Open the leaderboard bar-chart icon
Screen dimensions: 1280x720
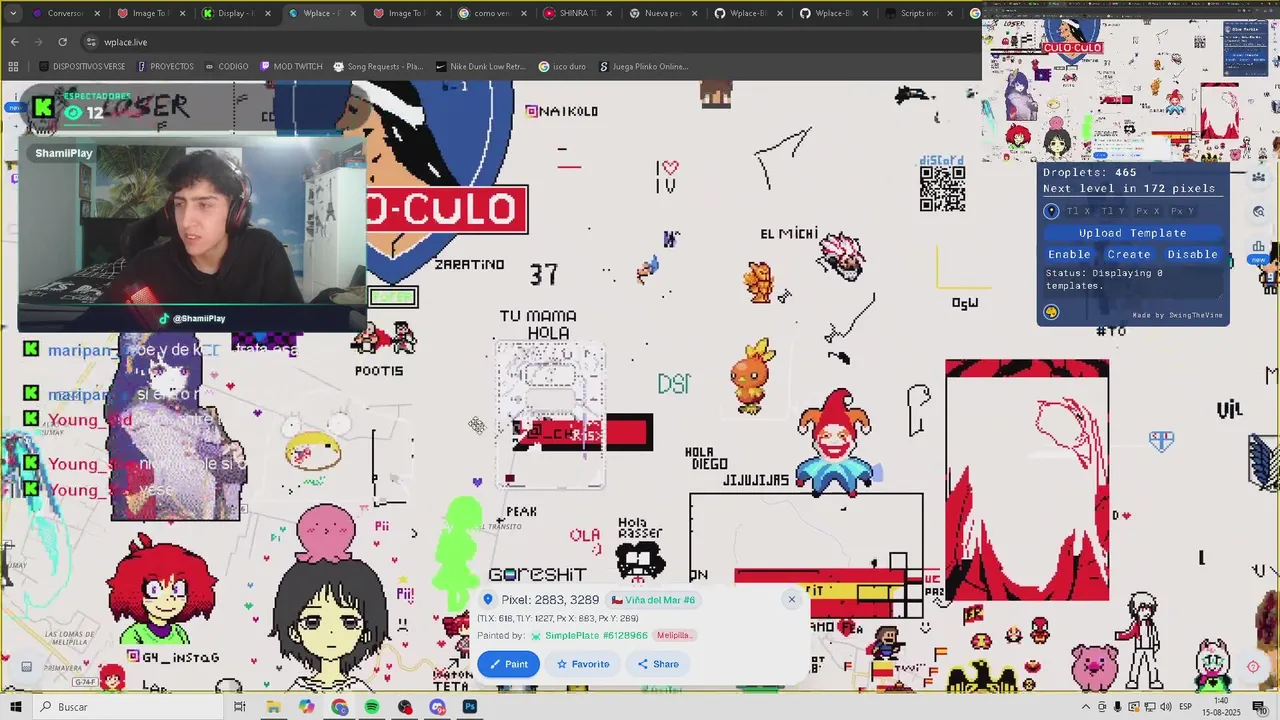[x=1259, y=246]
